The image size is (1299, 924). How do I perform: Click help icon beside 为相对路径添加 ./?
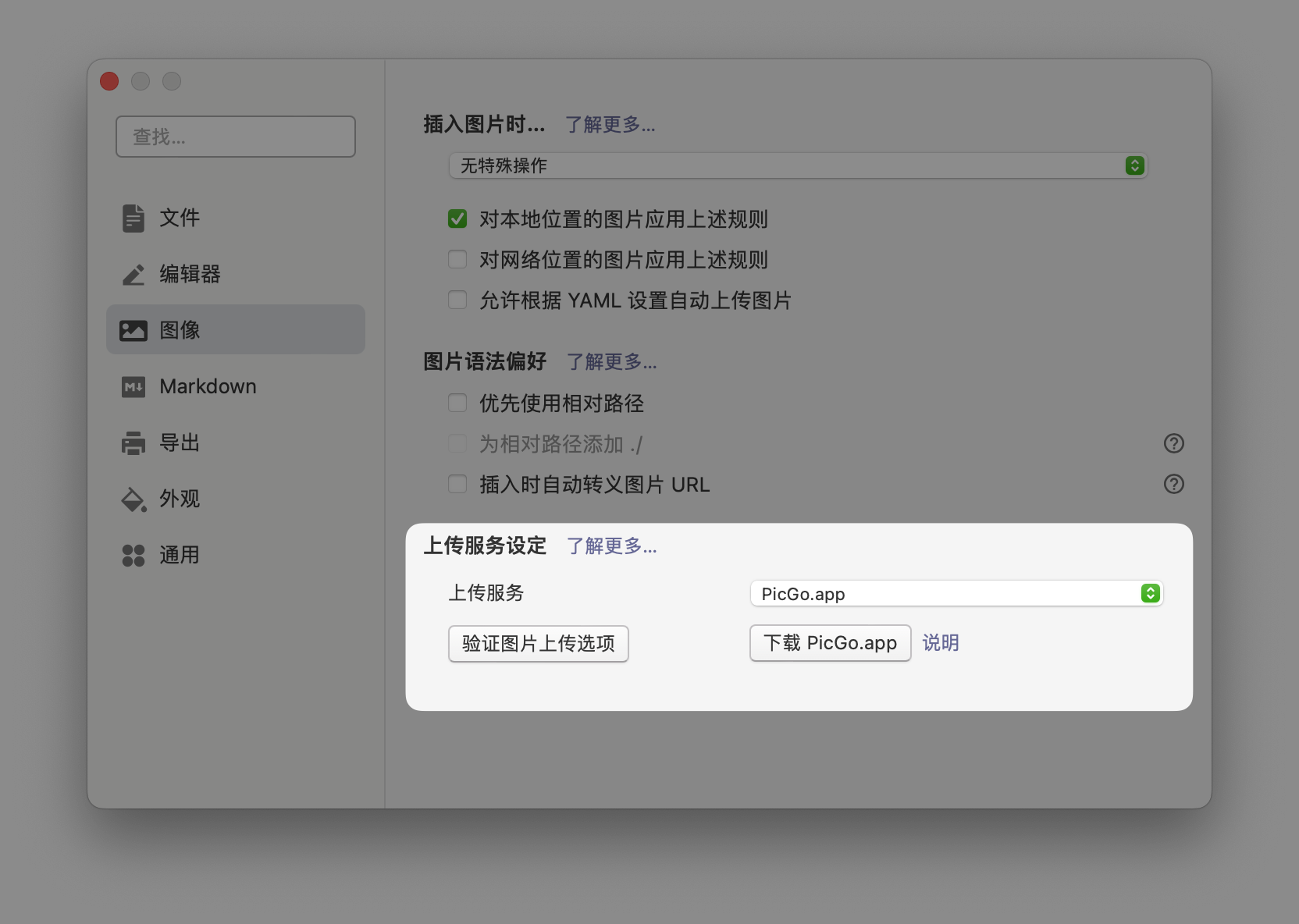[x=1174, y=443]
